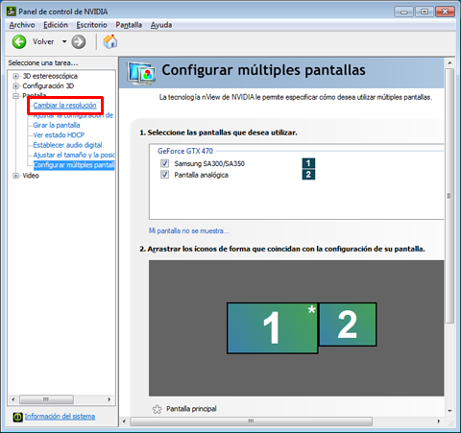461x433 pixels.
Task: Click the green Volver back arrow icon
Action: click(x=19, y=42)
